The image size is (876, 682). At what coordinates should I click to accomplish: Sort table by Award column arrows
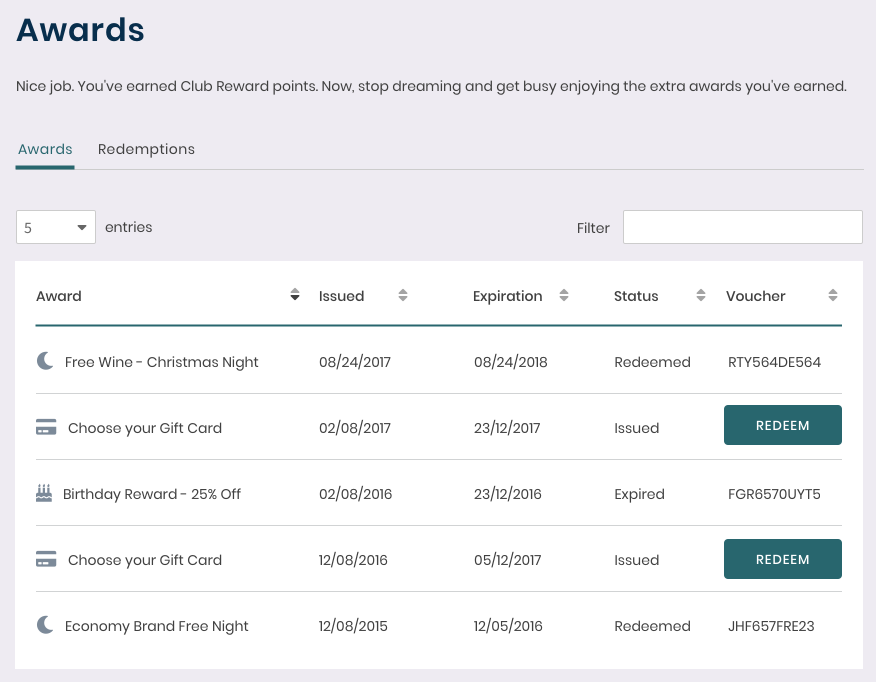(295, 295)
